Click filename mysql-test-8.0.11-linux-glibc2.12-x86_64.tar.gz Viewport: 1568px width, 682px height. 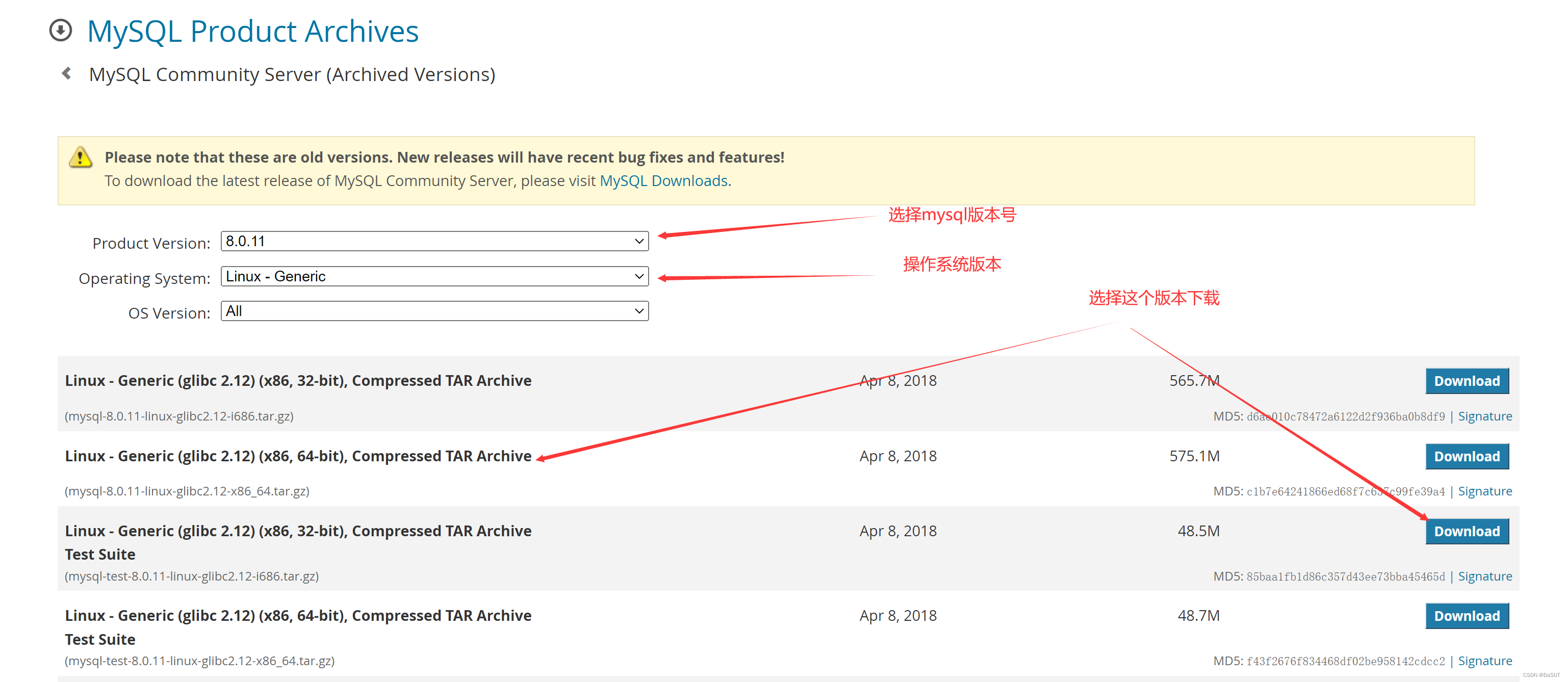[x=200, y=661]
